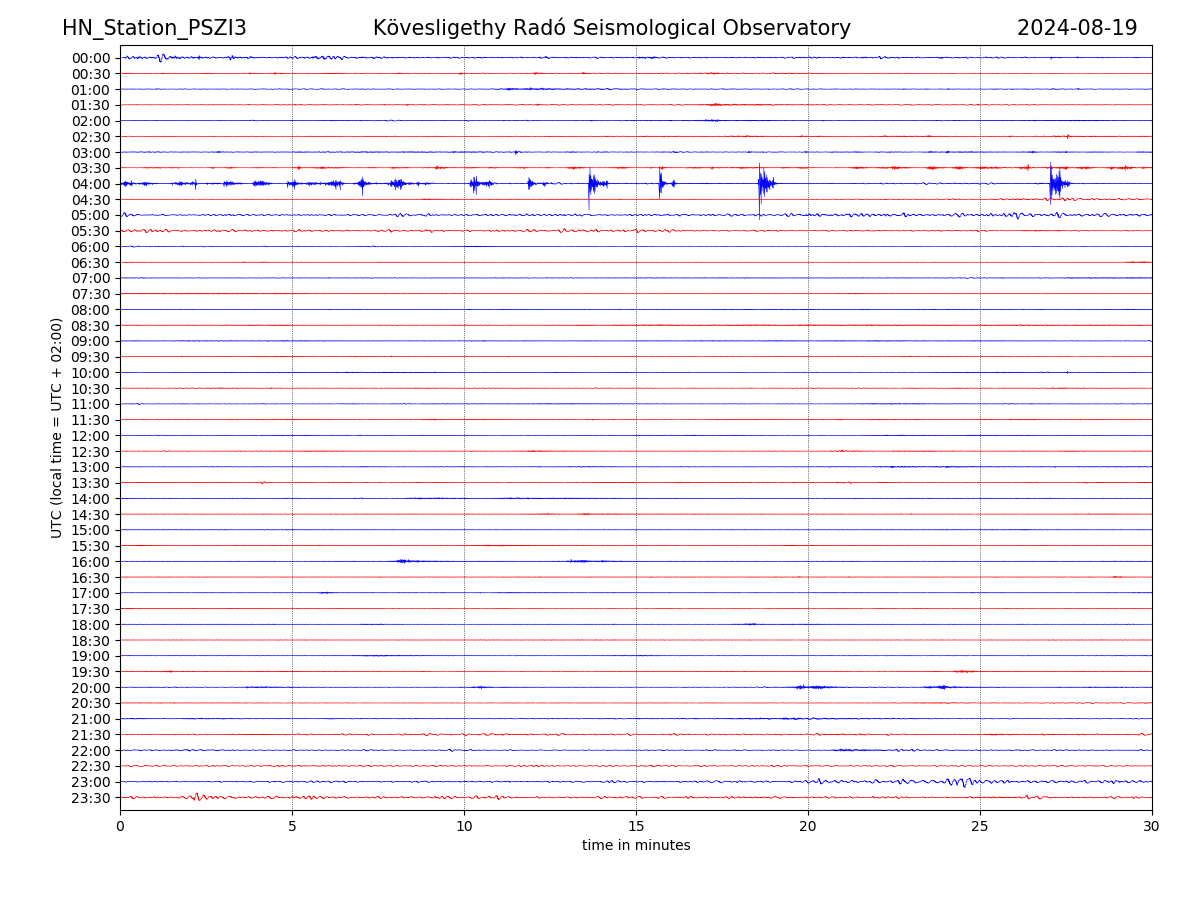
Task: Click the 16:00 time row label
Action: [91, 562]
